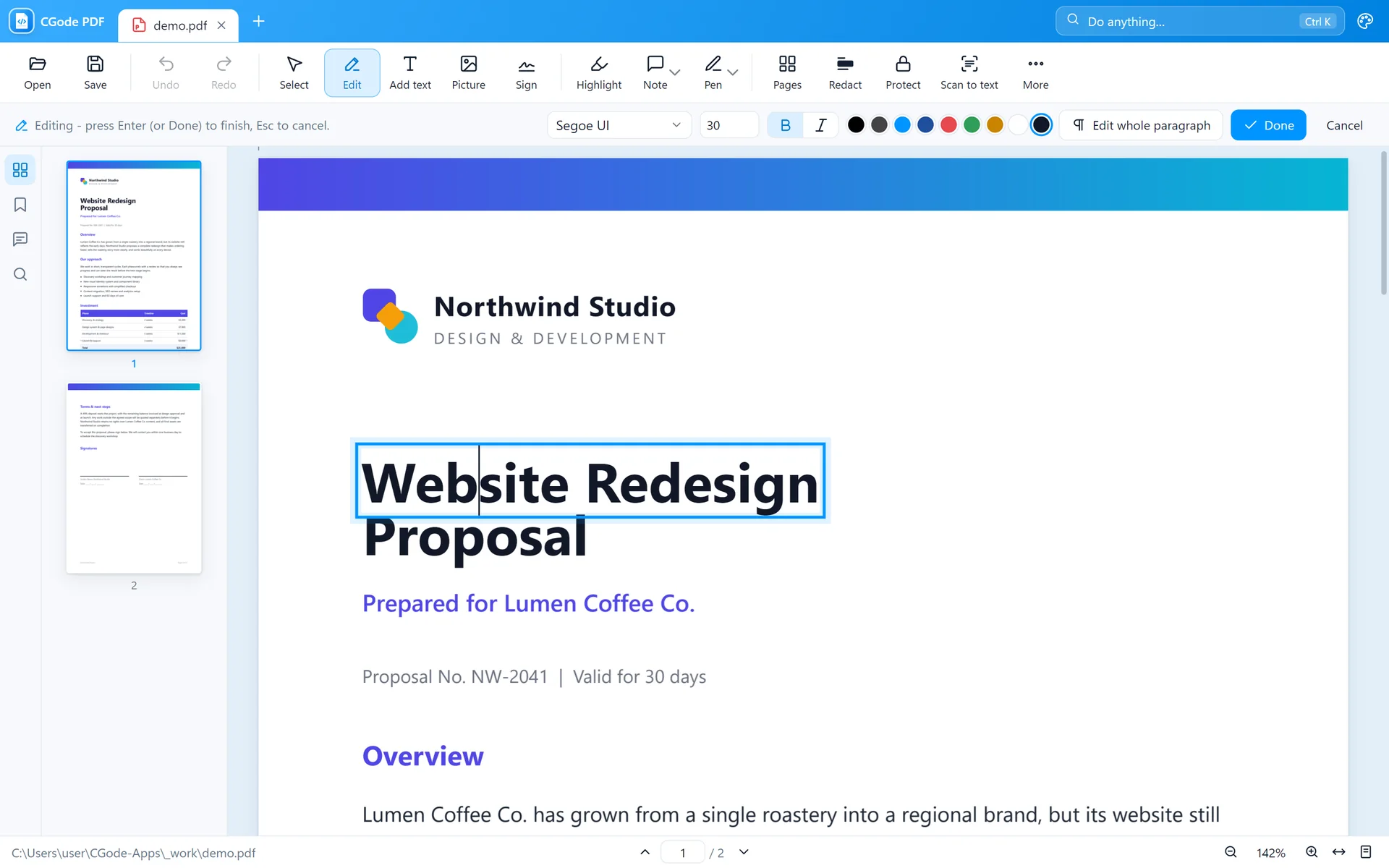Click the page number field
This screenshot has width=1389, height=868.
point(682,852)
